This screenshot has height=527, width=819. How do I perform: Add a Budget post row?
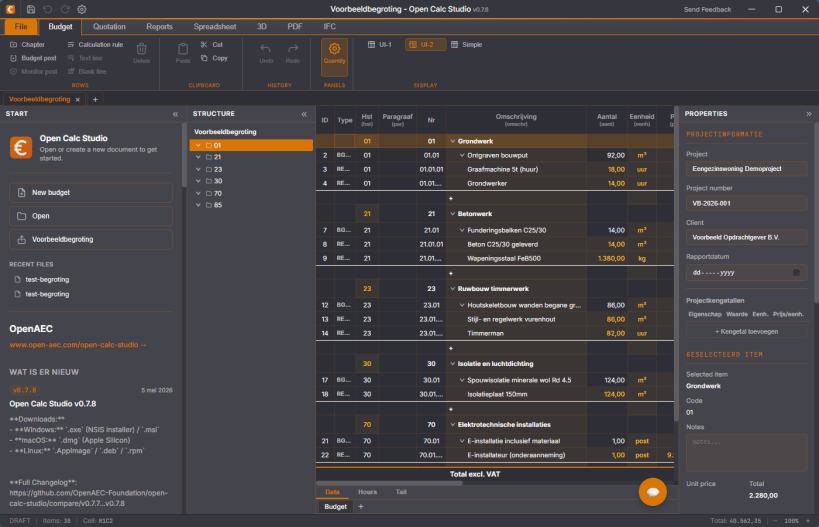pos(33,58)
